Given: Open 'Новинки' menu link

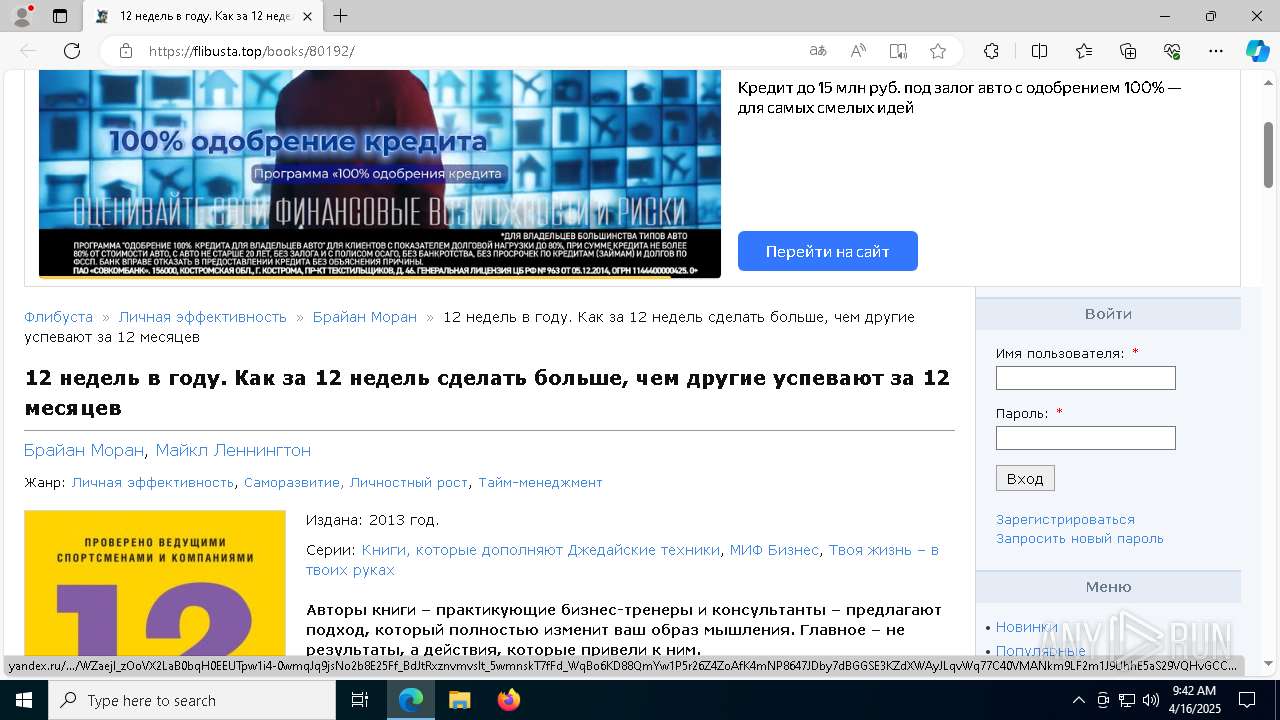Looking at the screenshot, I should click(x=1027, y=628).
